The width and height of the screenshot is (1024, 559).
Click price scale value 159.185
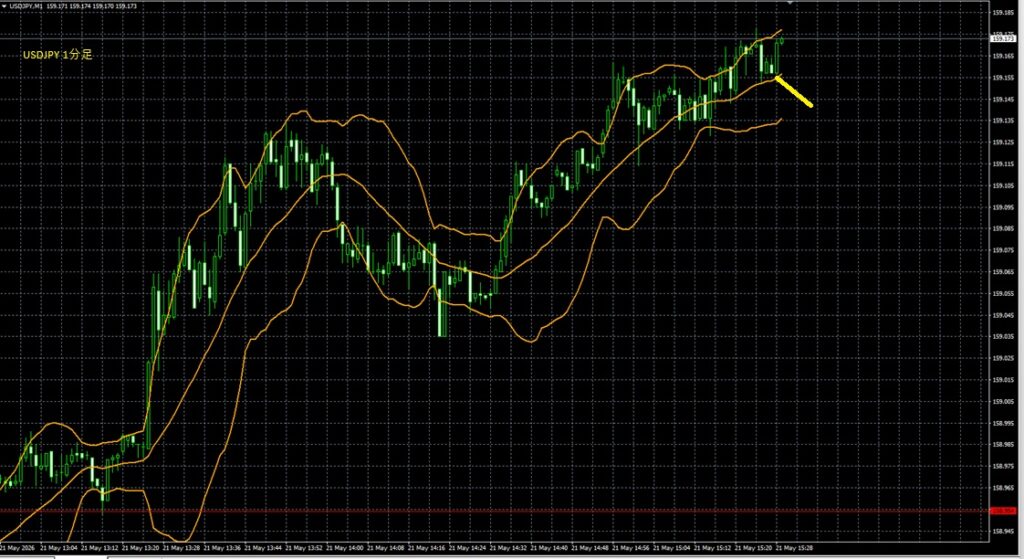pos(1002,12)
